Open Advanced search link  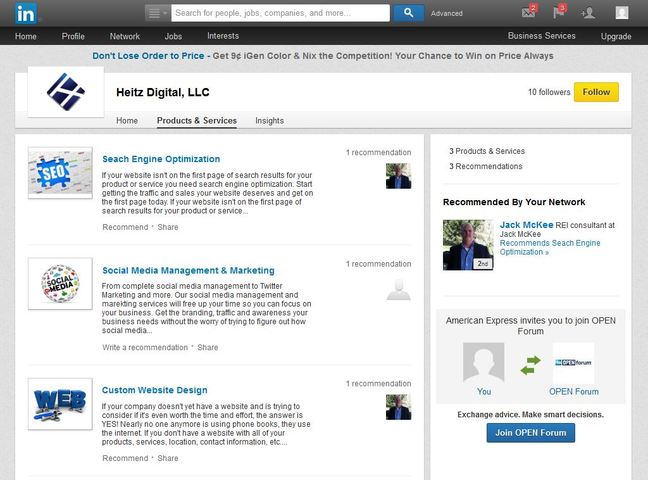(x=446, y=13)
